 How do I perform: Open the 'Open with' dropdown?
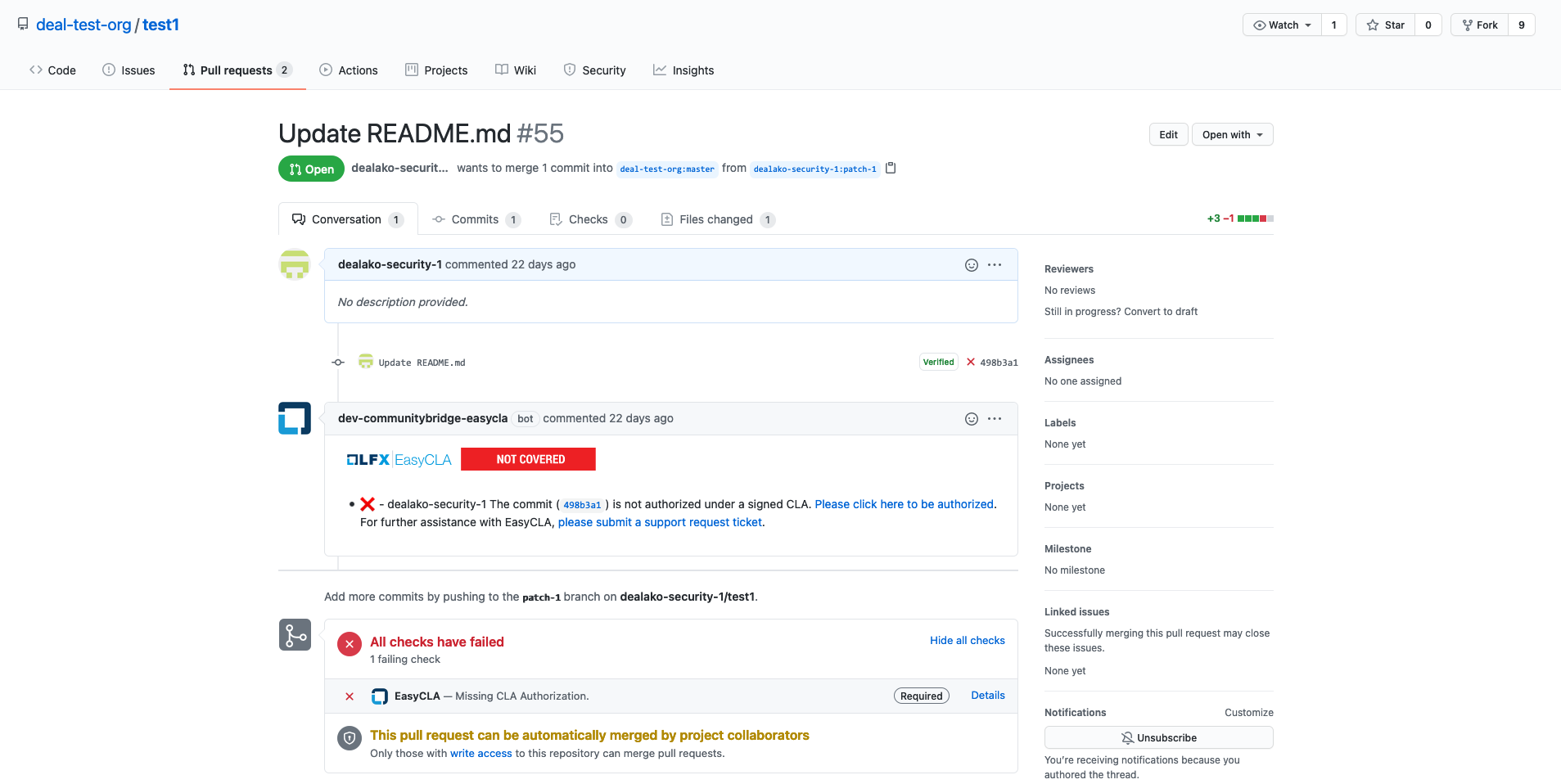(1232, 134)
